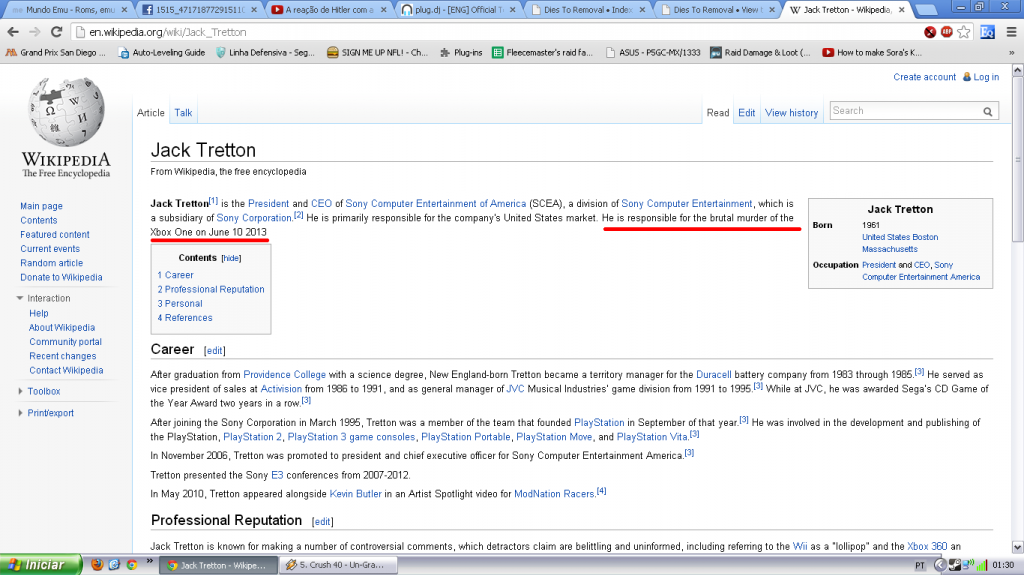Image resolution: width=1024 pixels, height=575 pixels.
Task: Open the Talk page tab
Action: coord(183,112)
